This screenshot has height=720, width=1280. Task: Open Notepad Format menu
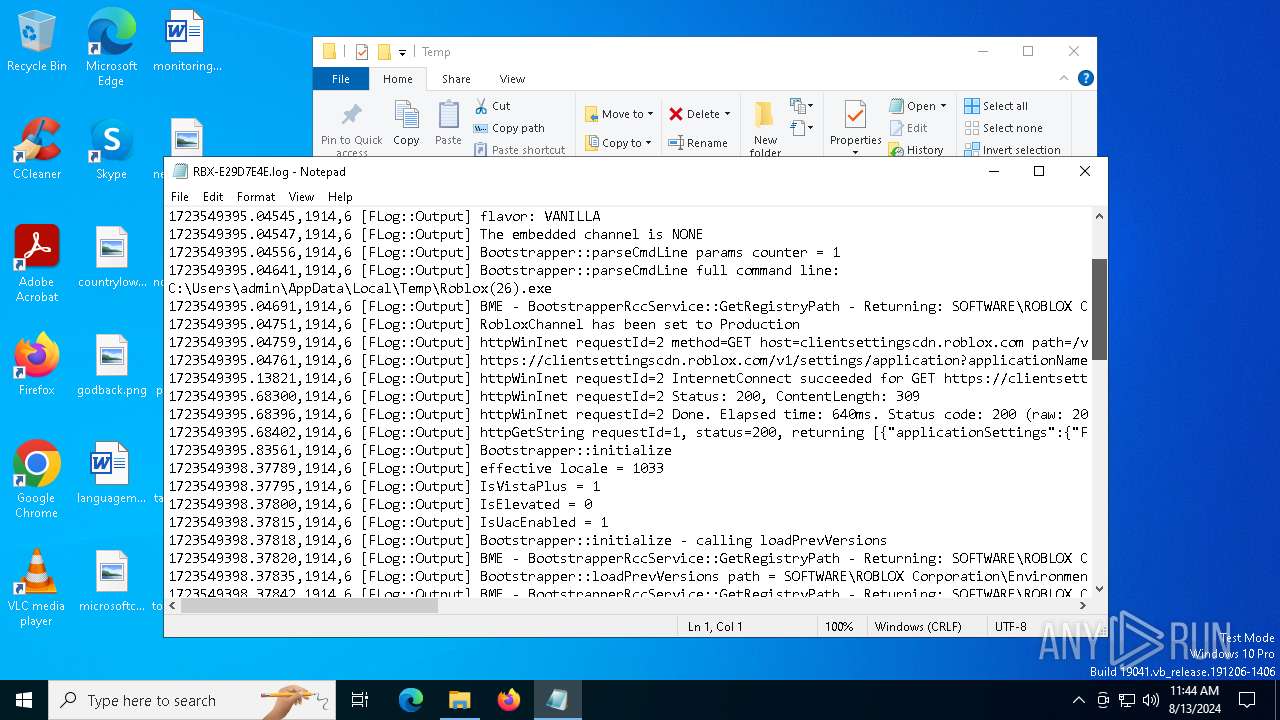tap(256, 197)
